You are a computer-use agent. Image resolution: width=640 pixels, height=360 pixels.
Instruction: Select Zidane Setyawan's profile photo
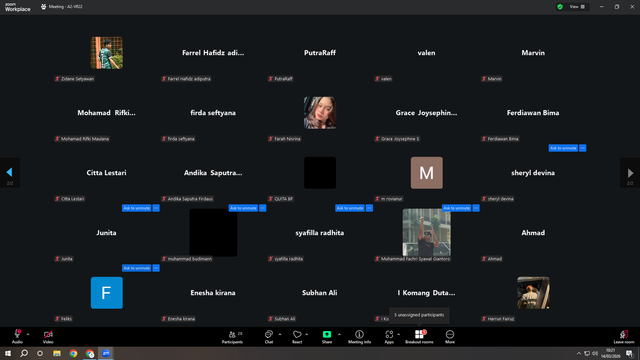pos(107,53)
